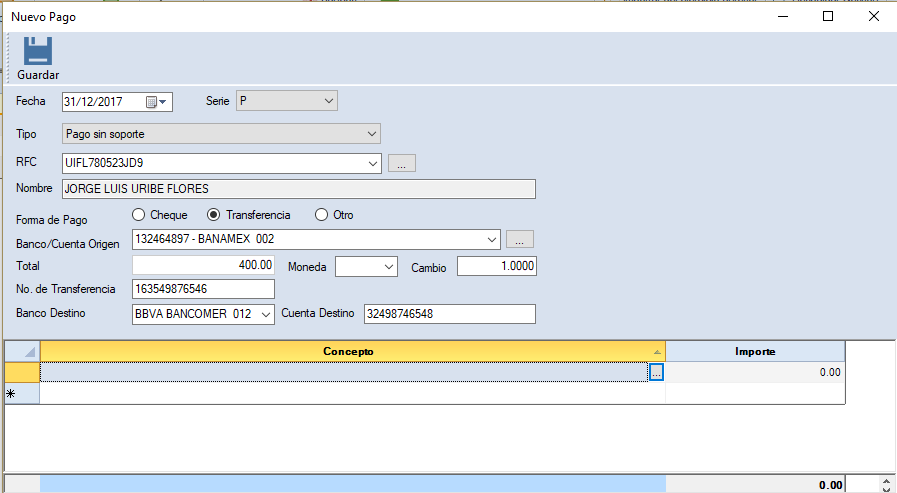897x493 pixels.
Task: Maximize the Nuevo Pago window
Action: coord(828,16)
